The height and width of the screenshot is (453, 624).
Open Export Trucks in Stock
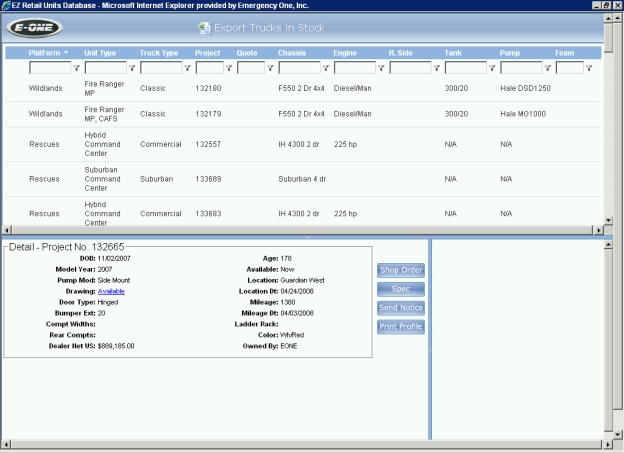[269, 28]
